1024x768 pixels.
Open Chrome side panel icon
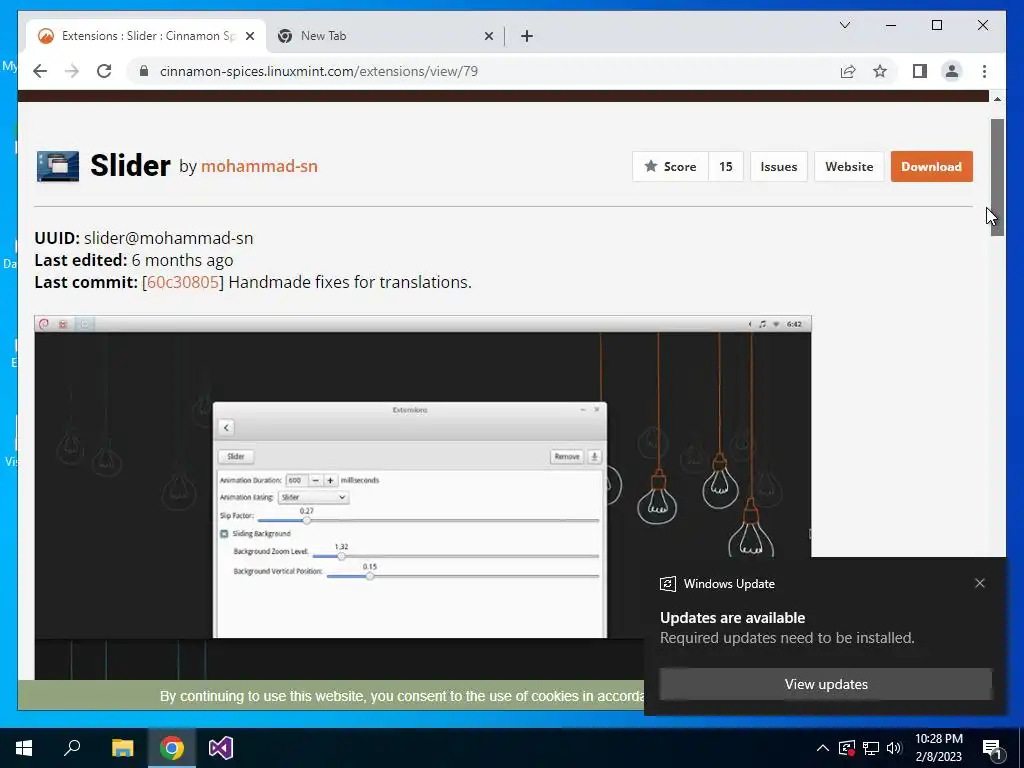point(920,71)
